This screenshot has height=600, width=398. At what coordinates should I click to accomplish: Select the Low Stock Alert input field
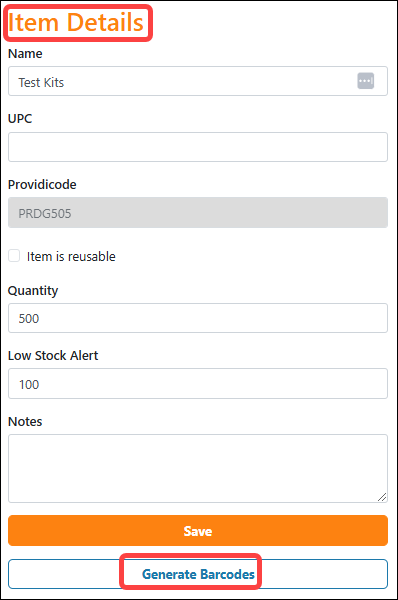pos(198,383)
